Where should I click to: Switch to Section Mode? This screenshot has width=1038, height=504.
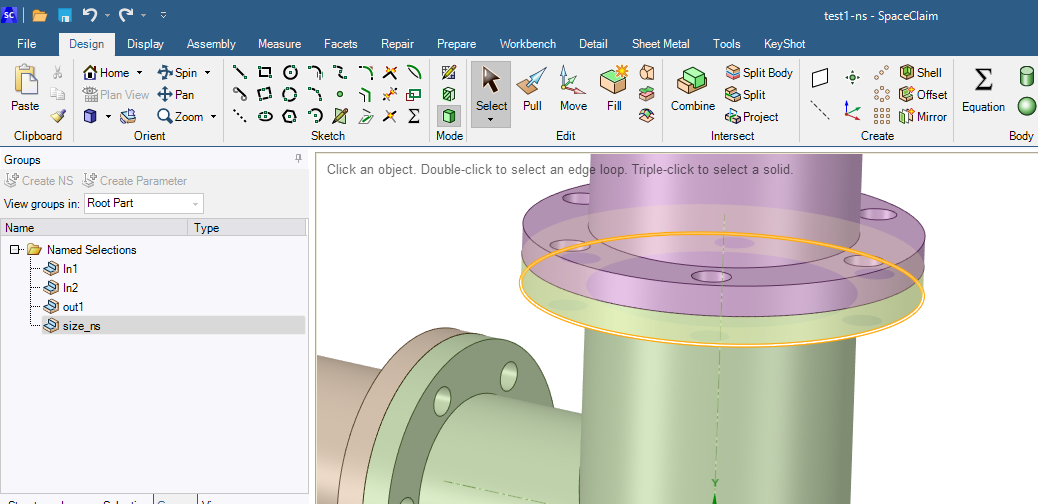(449, 94)
